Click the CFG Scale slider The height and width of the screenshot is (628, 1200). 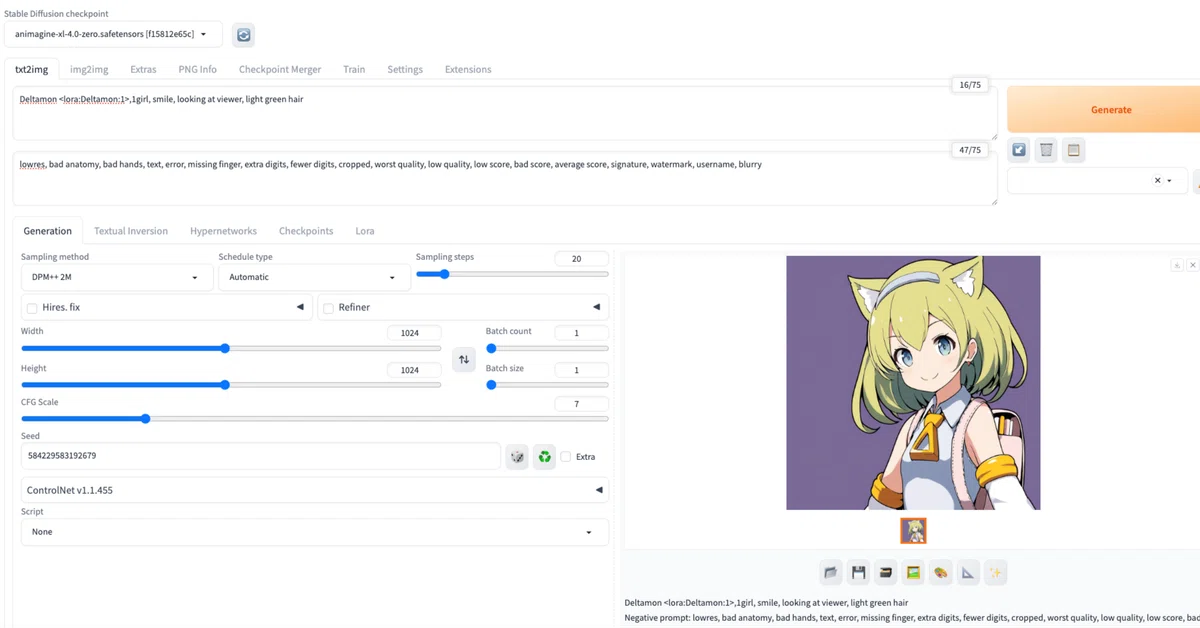pyautogui.click(x=314, y=419)
